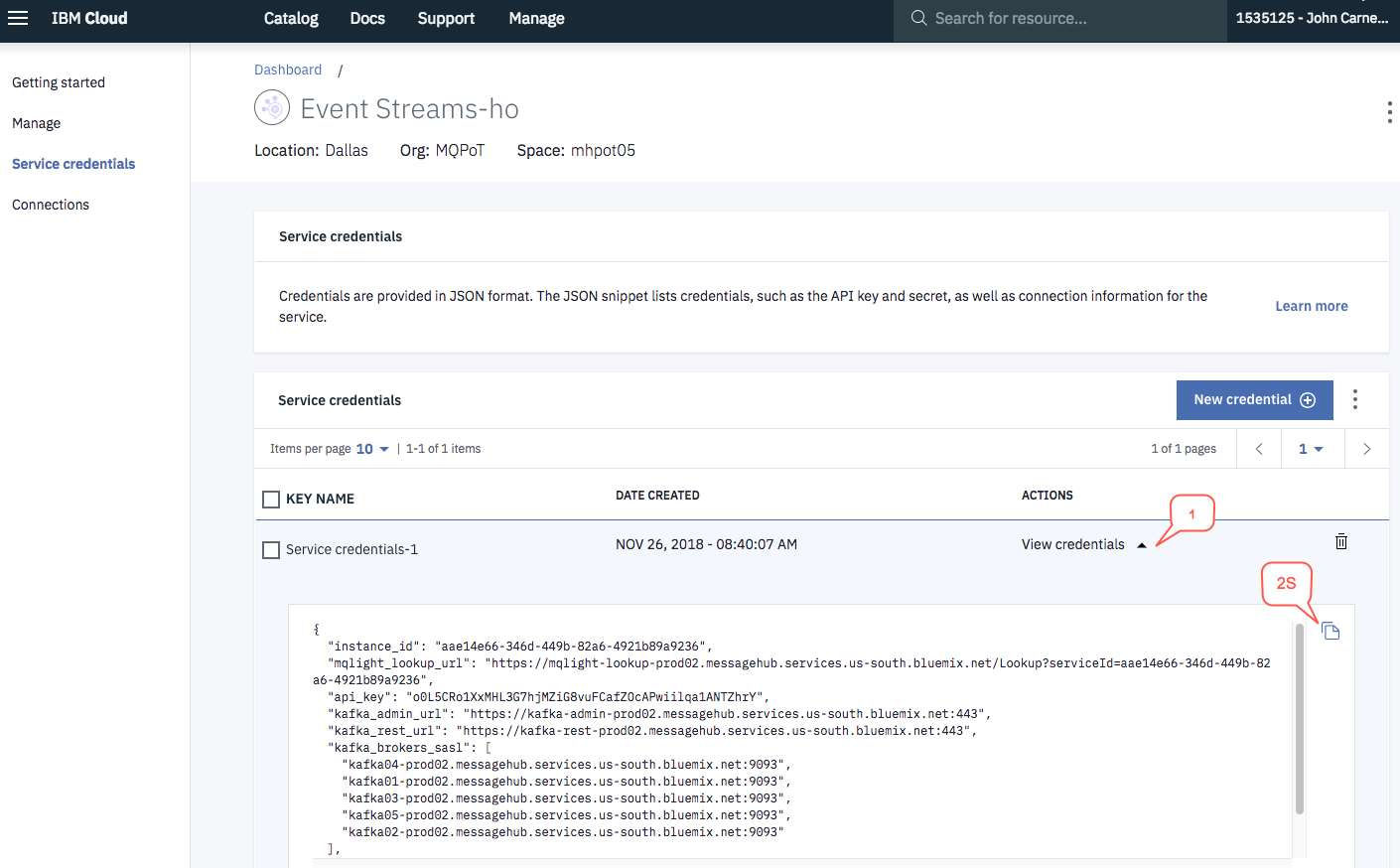Select Manage in left sidebar
Screen dimensions: 1400x868
tap(36, 123)
